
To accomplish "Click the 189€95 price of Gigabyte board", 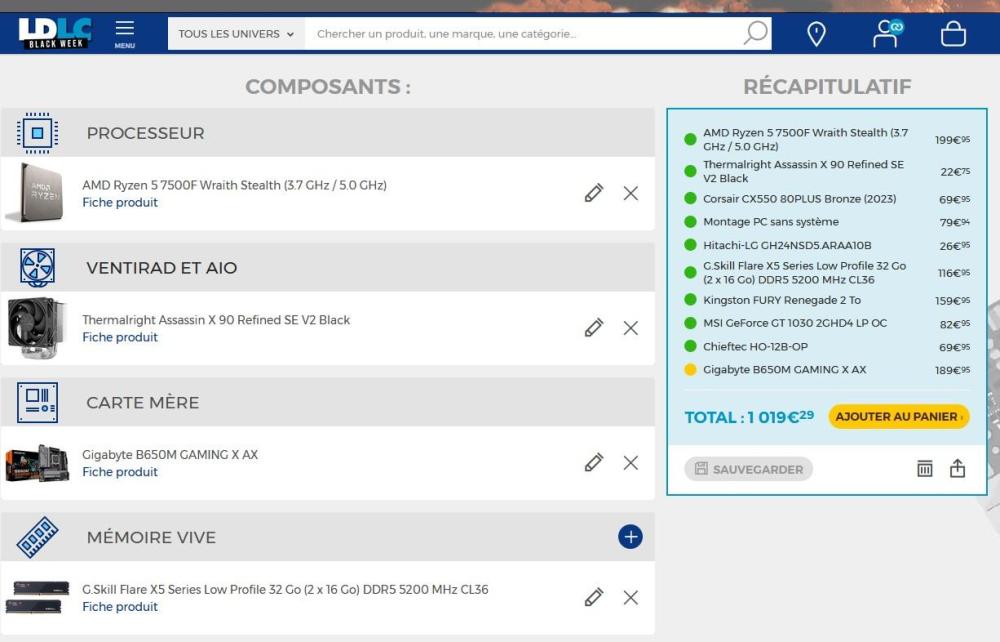I will (x=952, y=370).
